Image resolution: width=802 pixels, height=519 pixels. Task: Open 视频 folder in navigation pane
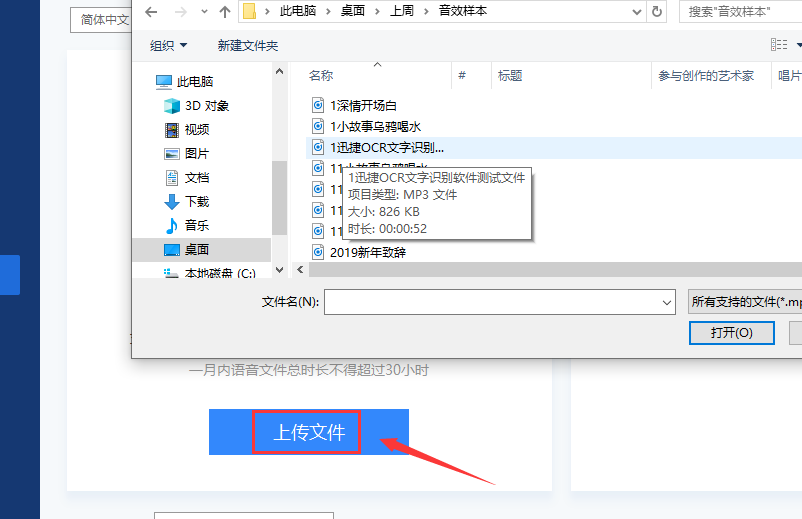[x=197, y=129]
